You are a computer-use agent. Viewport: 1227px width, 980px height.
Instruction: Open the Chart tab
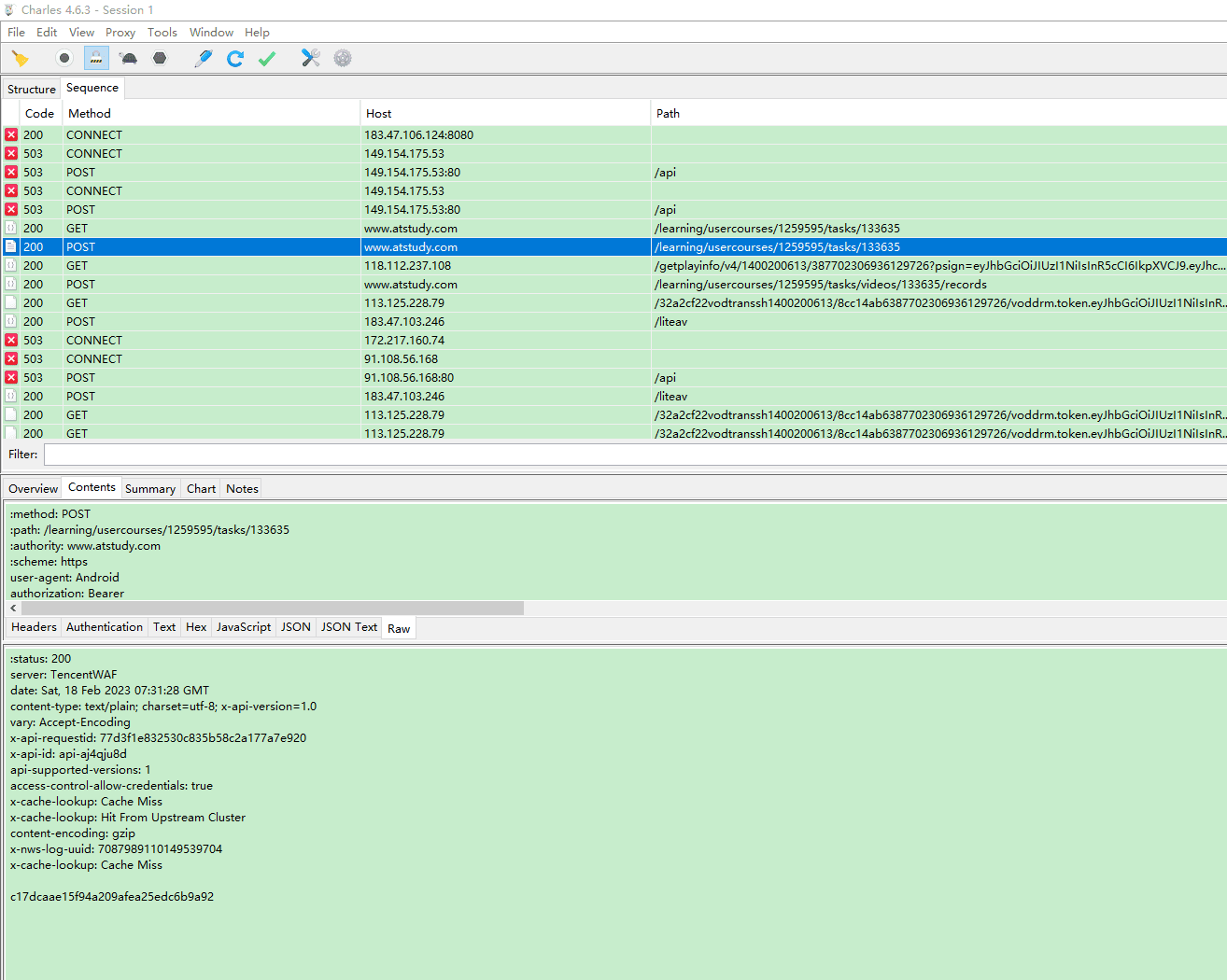point(201,488)
